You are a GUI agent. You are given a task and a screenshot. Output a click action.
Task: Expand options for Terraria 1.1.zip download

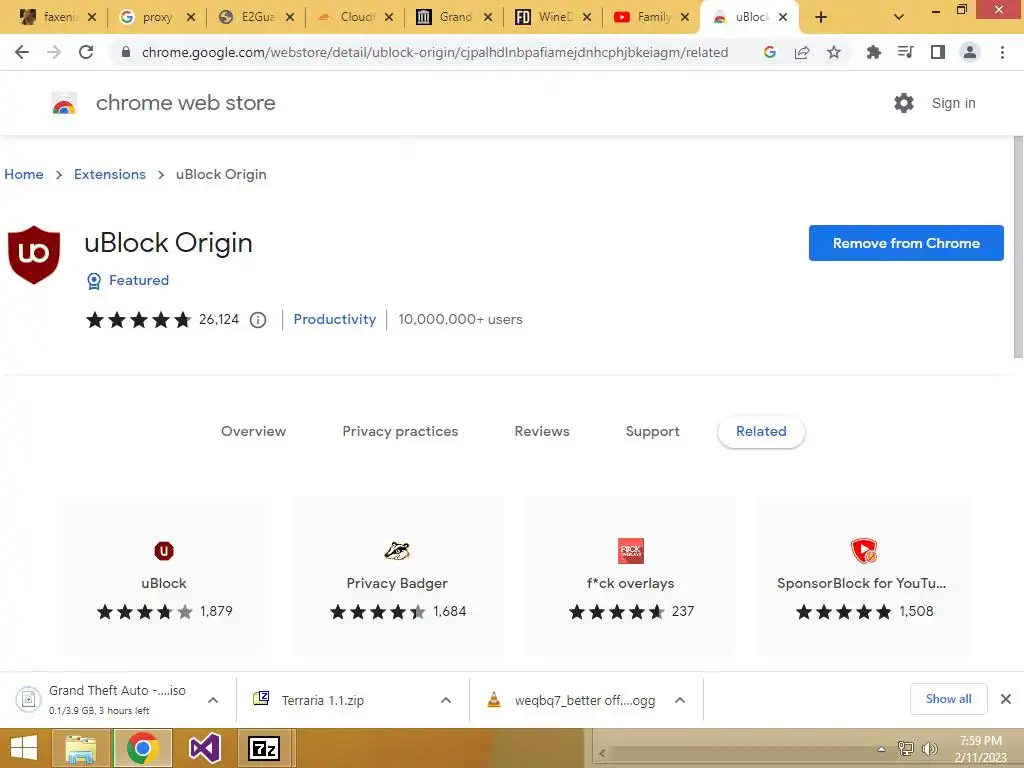tap(446, 700)
